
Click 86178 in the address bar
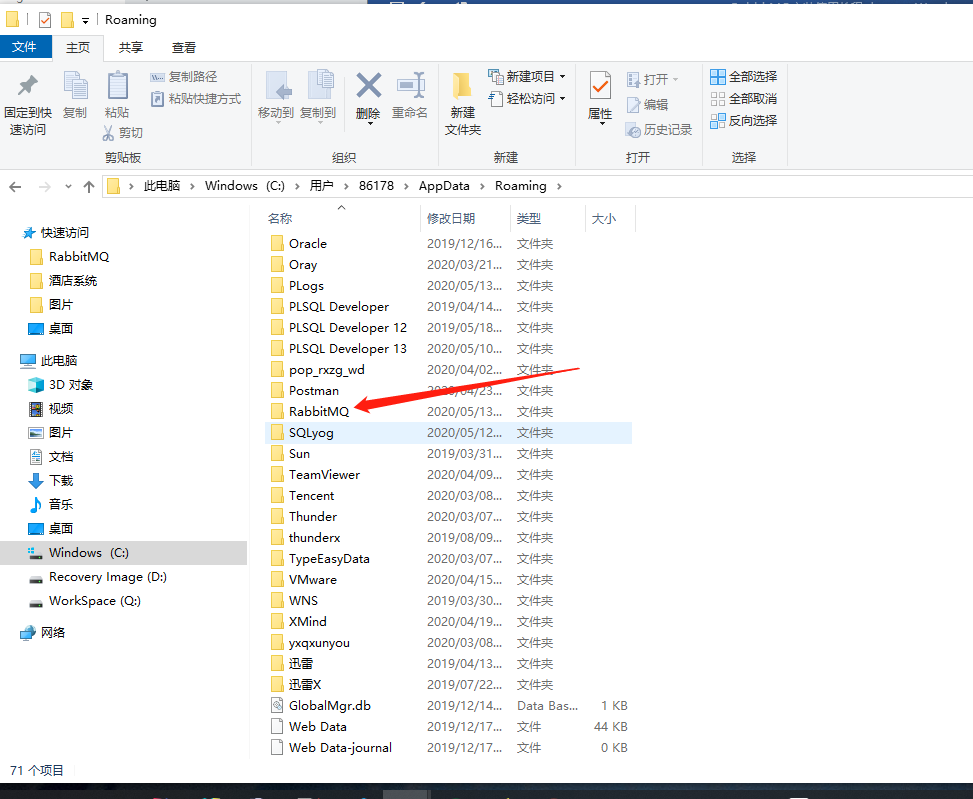[376, 186]
